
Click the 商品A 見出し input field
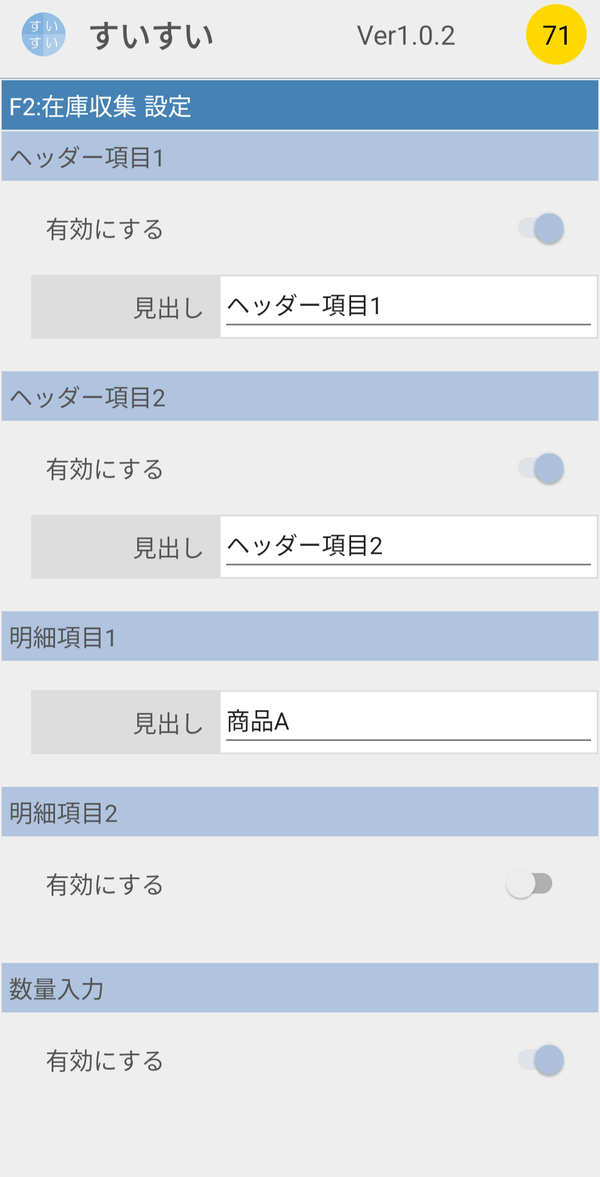(409, 722)
